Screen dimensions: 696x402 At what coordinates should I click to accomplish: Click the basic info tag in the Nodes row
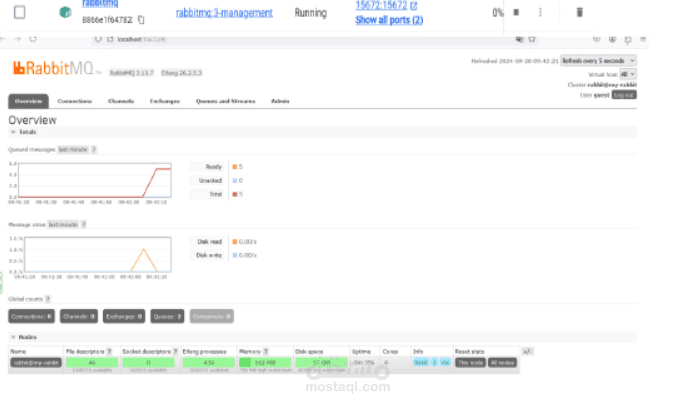click(x=421, y=363)
